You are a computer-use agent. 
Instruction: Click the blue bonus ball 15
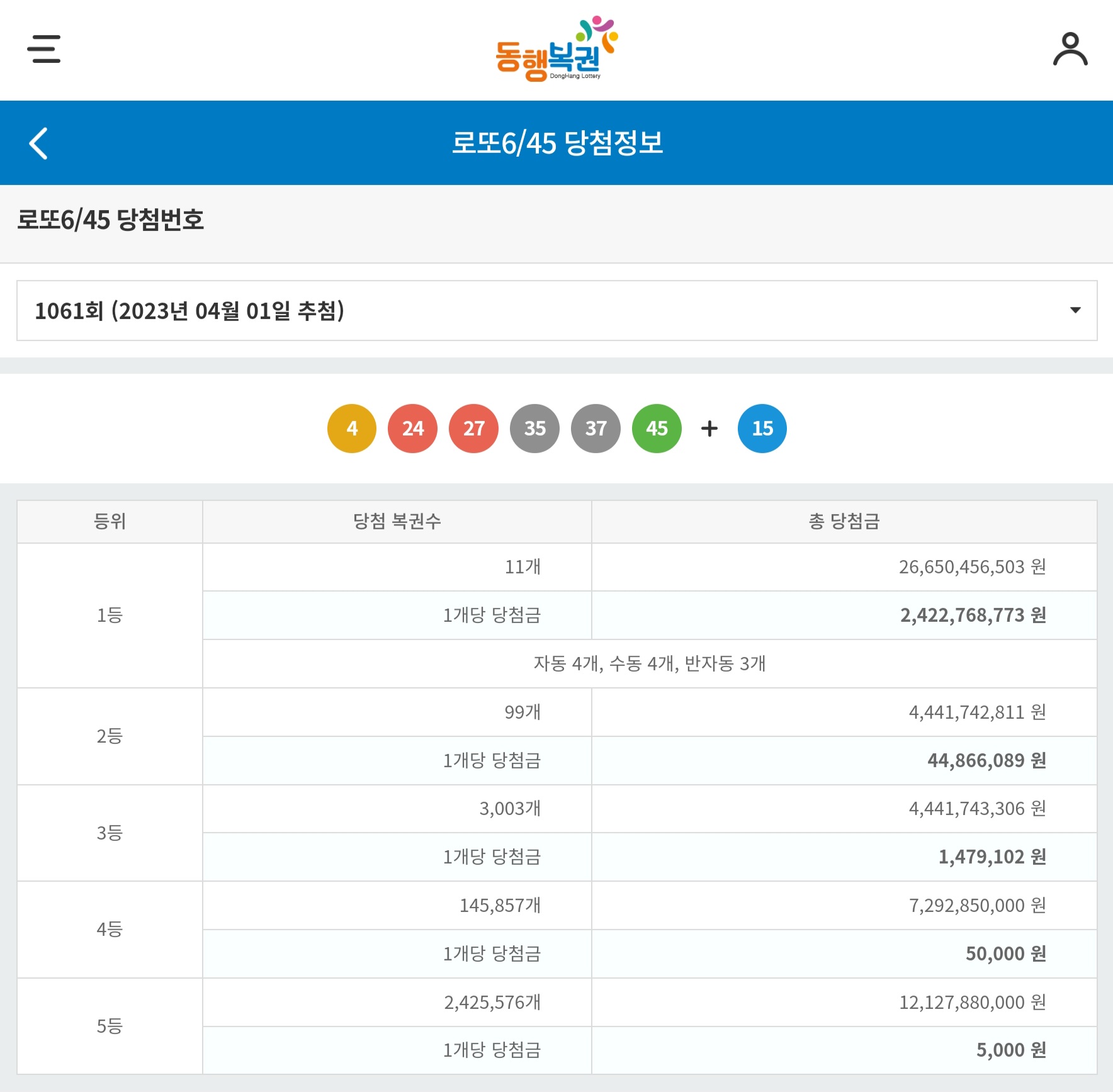click(762, 429)
